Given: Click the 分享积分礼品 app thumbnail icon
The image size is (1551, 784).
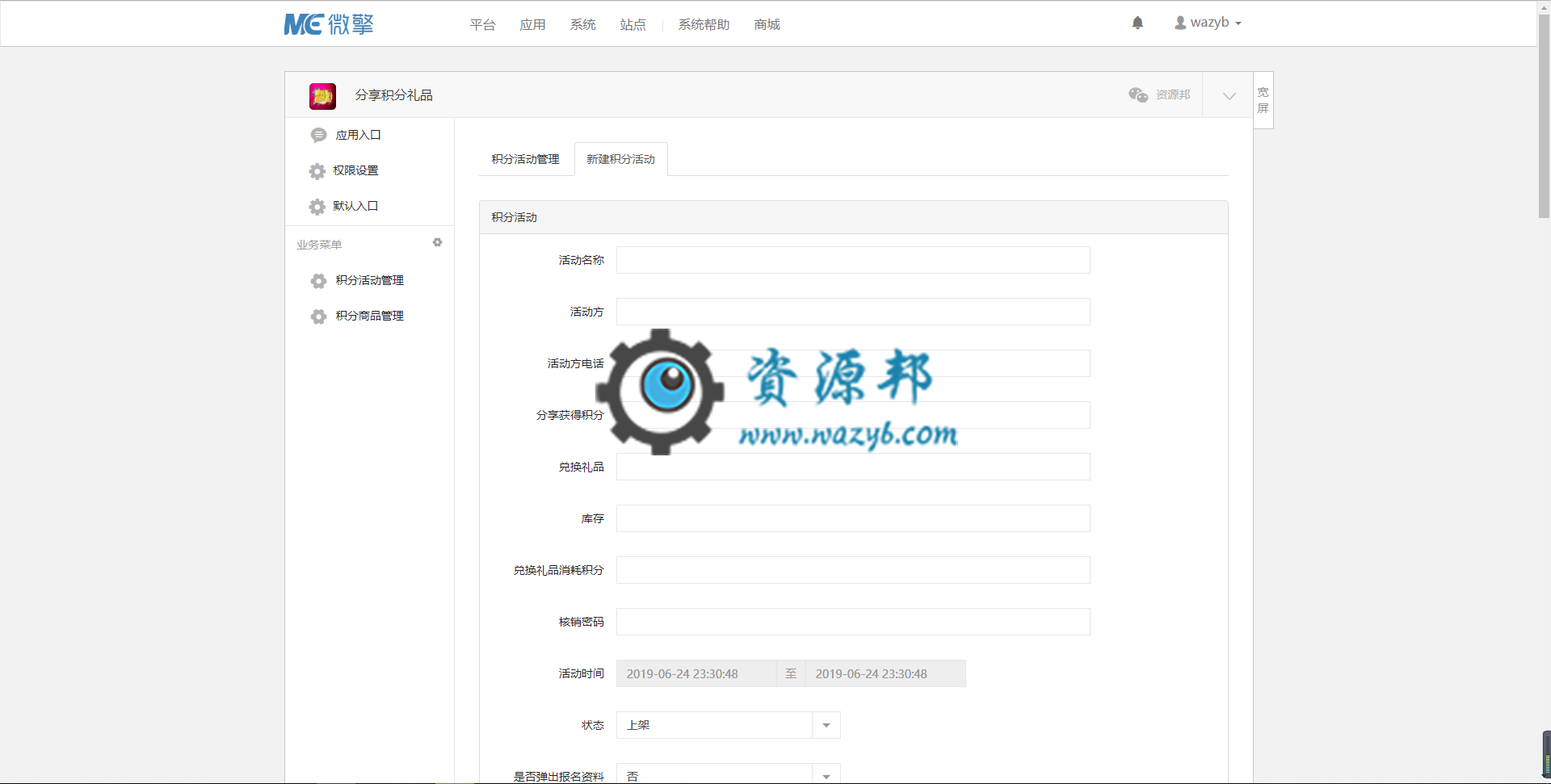Looking at the screenshot, I should click(x=322, y=95).
